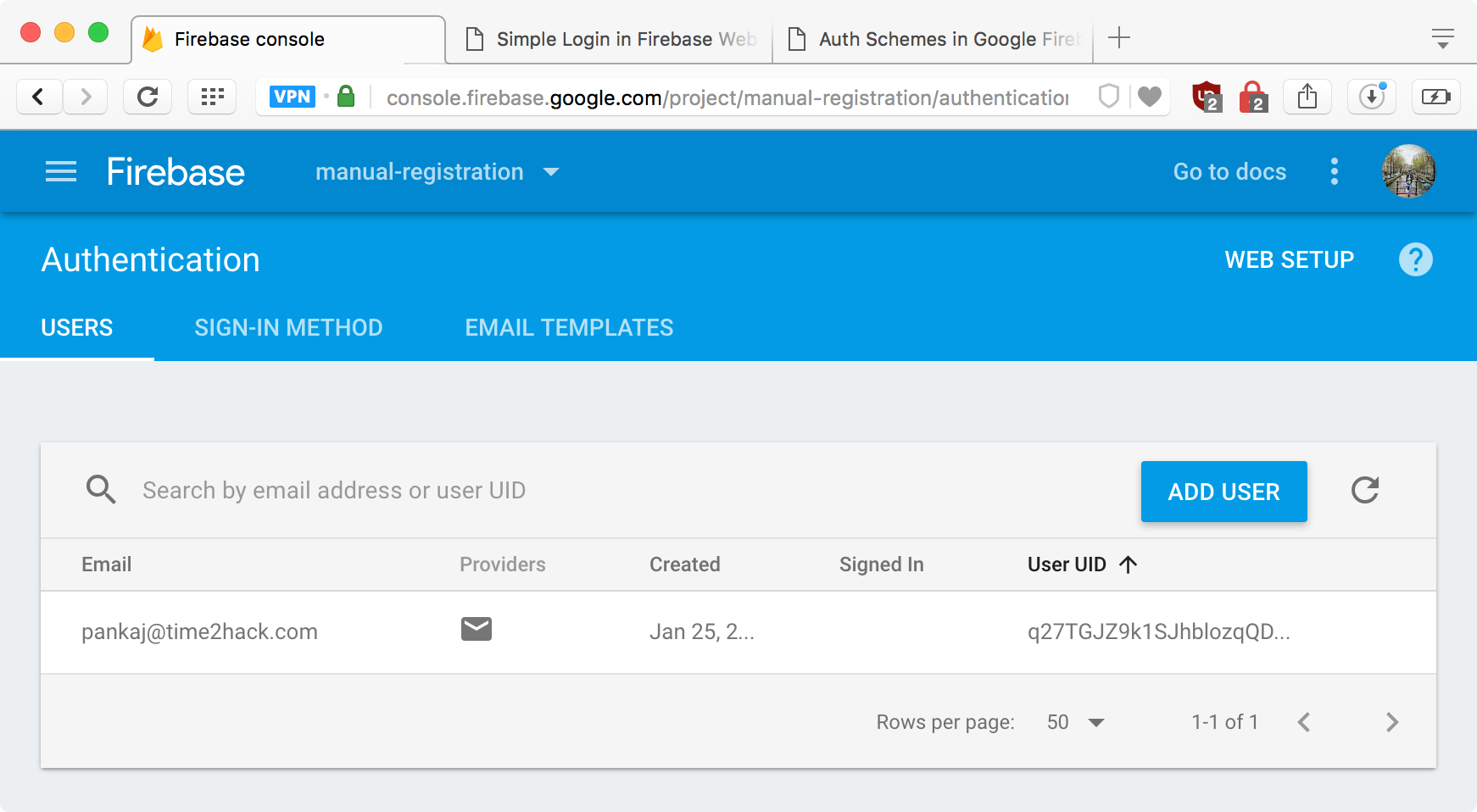The height and width of the screenshot is (812, 1477).
Task: Click the User UID sort arrow
Action: tap(1128, 565)
